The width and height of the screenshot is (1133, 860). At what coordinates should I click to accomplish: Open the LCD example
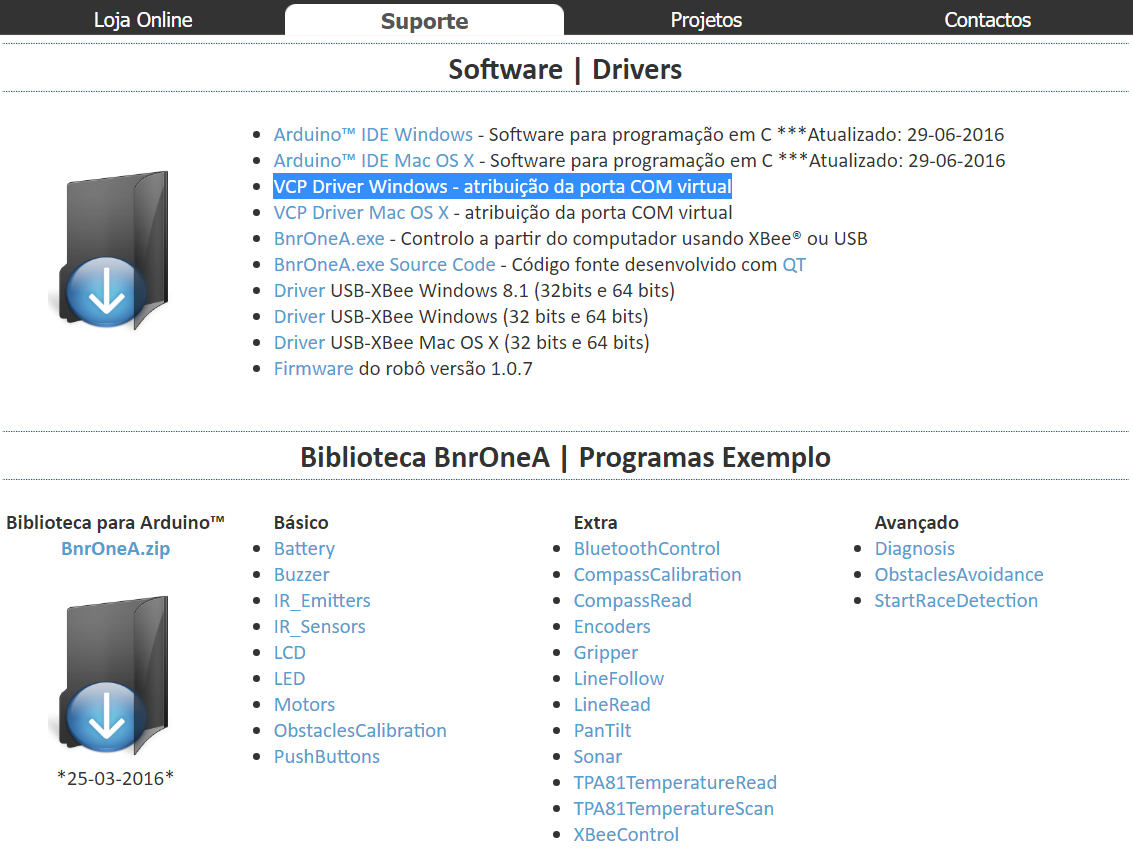click(x=289, y=653)
